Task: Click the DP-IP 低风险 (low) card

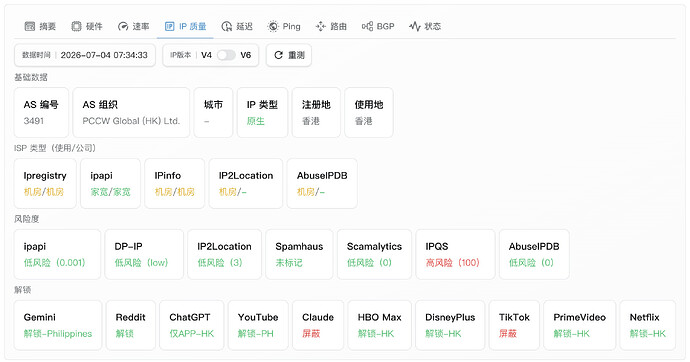Action: tap(144, 254)
